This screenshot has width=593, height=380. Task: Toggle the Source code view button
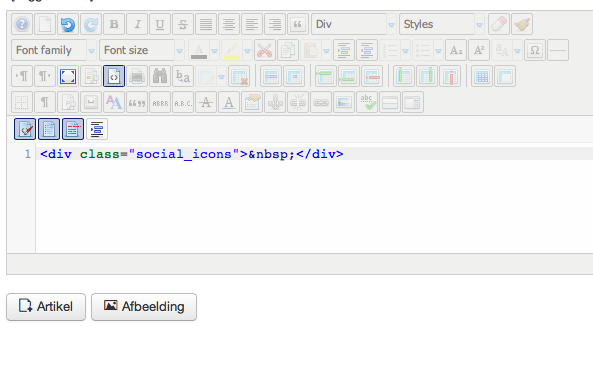coord(114,76)
